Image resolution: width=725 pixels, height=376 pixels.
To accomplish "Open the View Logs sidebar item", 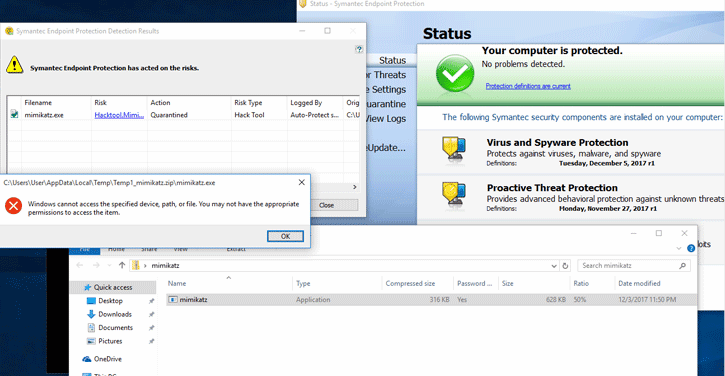I will [x=385, y=119].
